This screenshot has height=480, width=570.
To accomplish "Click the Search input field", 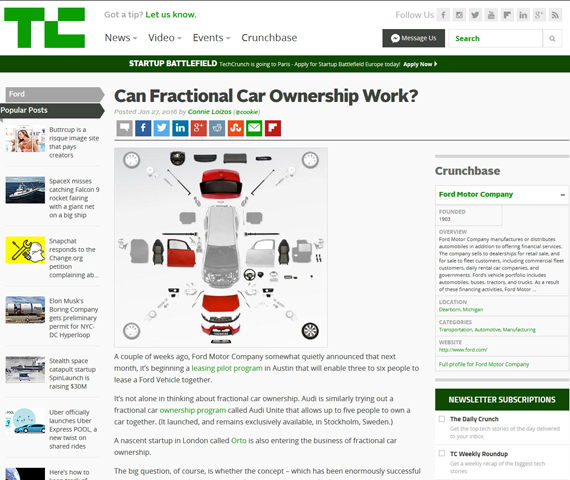I will point(495,39).
